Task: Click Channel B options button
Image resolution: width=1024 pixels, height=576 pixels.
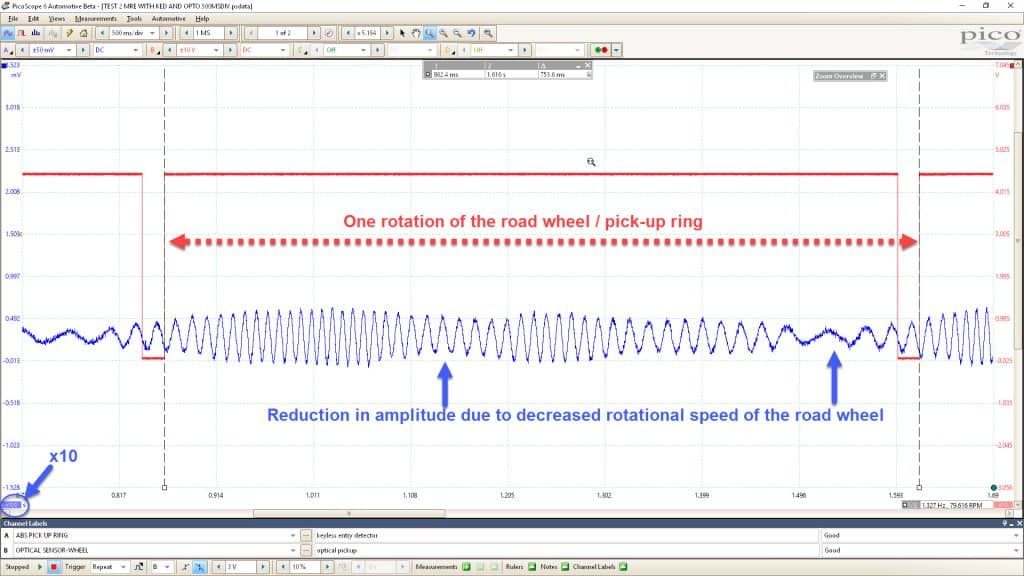Action: point(155,50)
